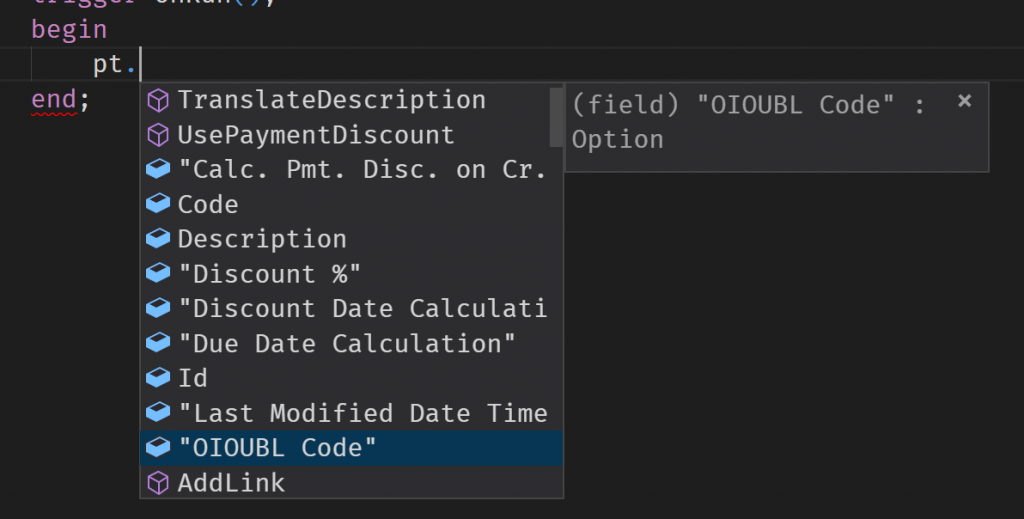Screen dimensions: 1024x519
Task: Click the method icon beside AddLink
Action: [x=158, y=483]
